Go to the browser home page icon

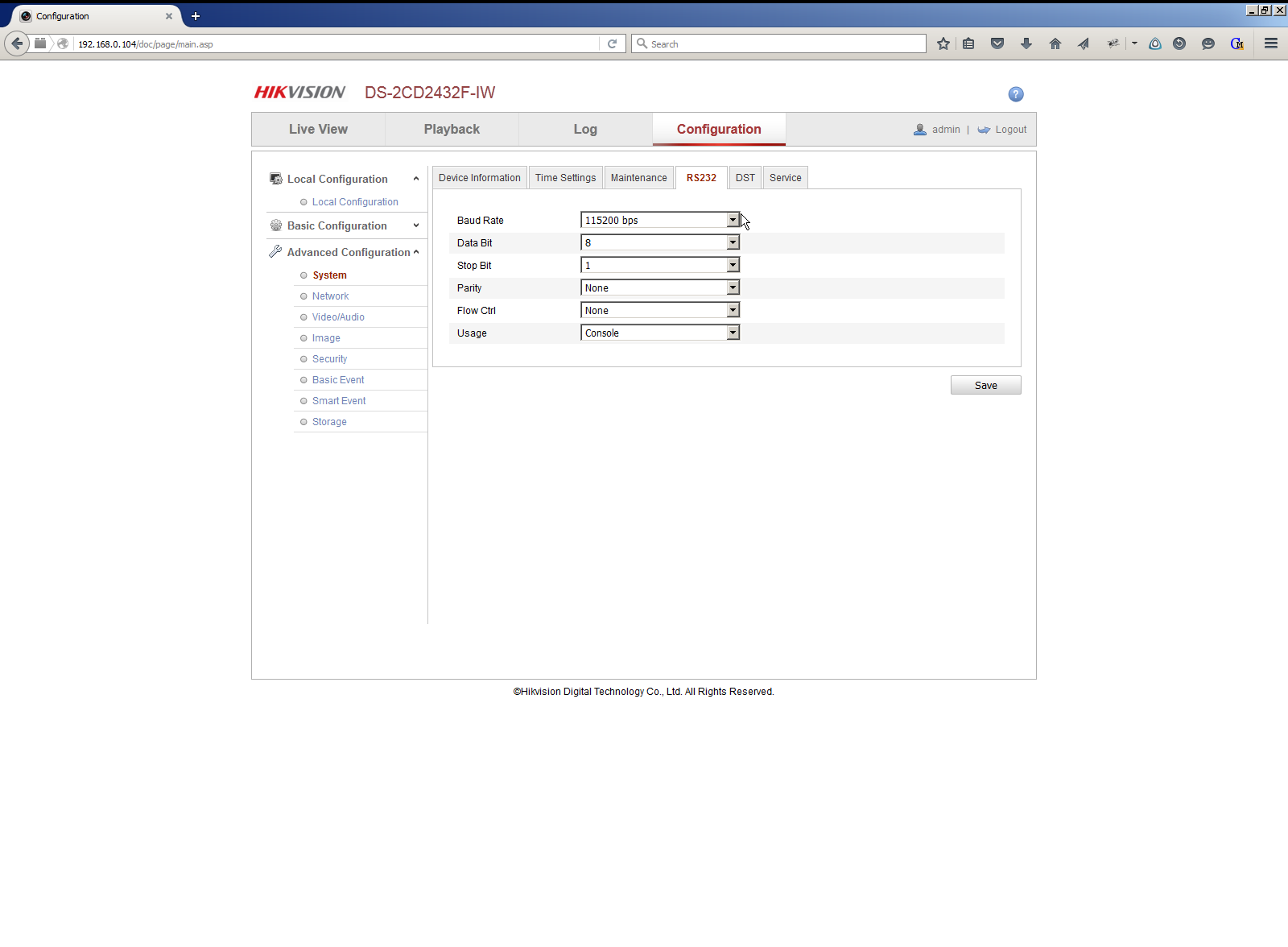click(x=1055, y=43)
